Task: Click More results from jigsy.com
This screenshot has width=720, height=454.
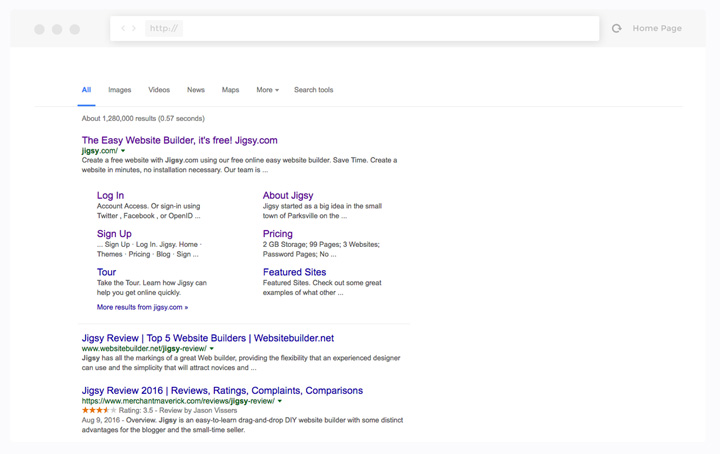Action: click(x=142, y=307)
